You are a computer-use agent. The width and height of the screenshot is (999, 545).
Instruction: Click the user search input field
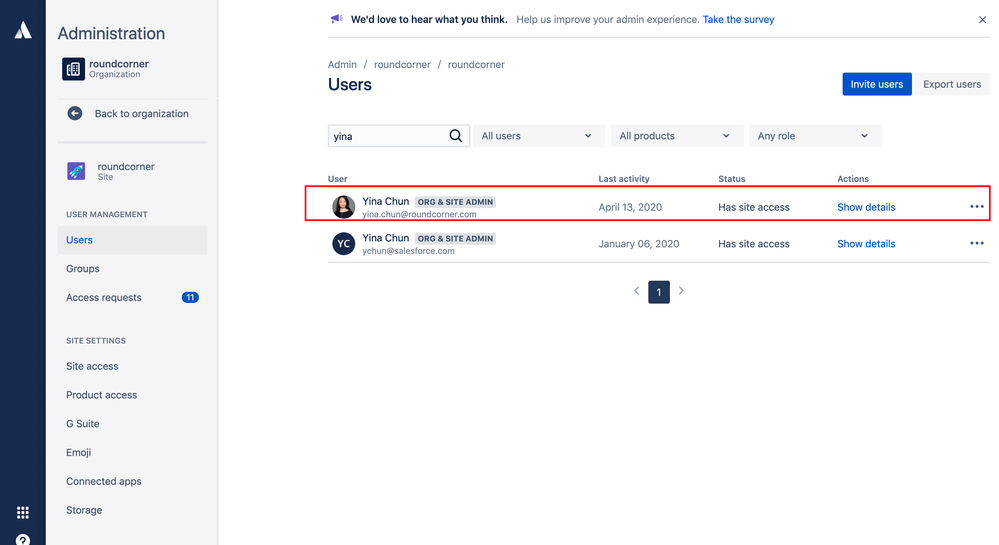pyautogui.click(x=388, y=136)
